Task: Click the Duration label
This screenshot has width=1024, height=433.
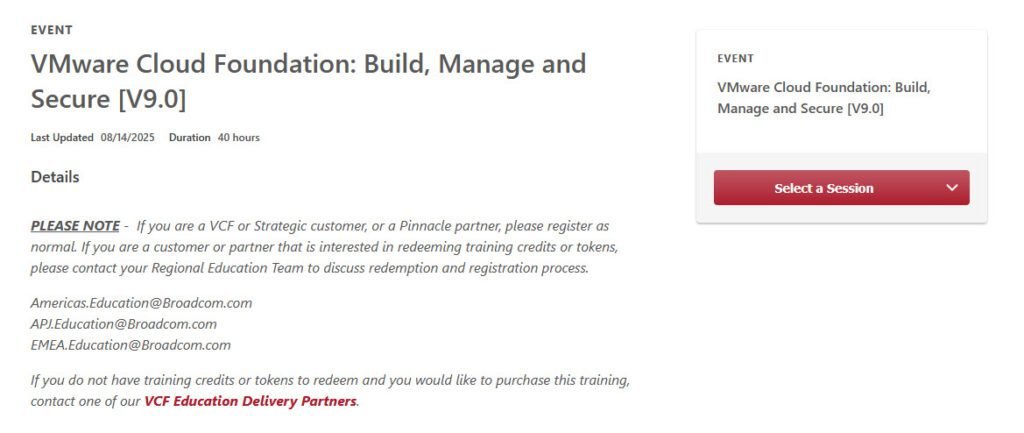Action: (x=190, y=137)
